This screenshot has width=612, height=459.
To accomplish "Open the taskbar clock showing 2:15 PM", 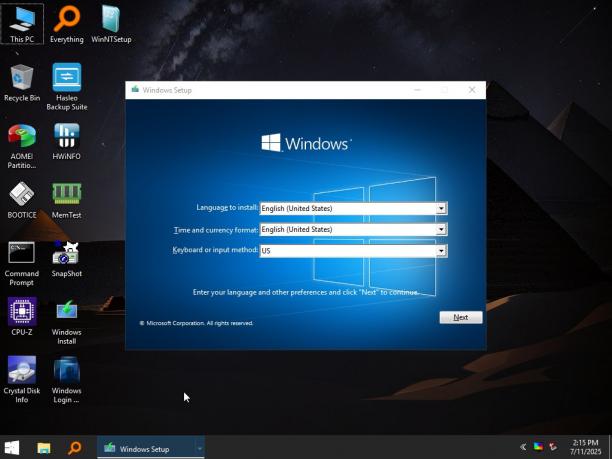I will coord(585,447).
